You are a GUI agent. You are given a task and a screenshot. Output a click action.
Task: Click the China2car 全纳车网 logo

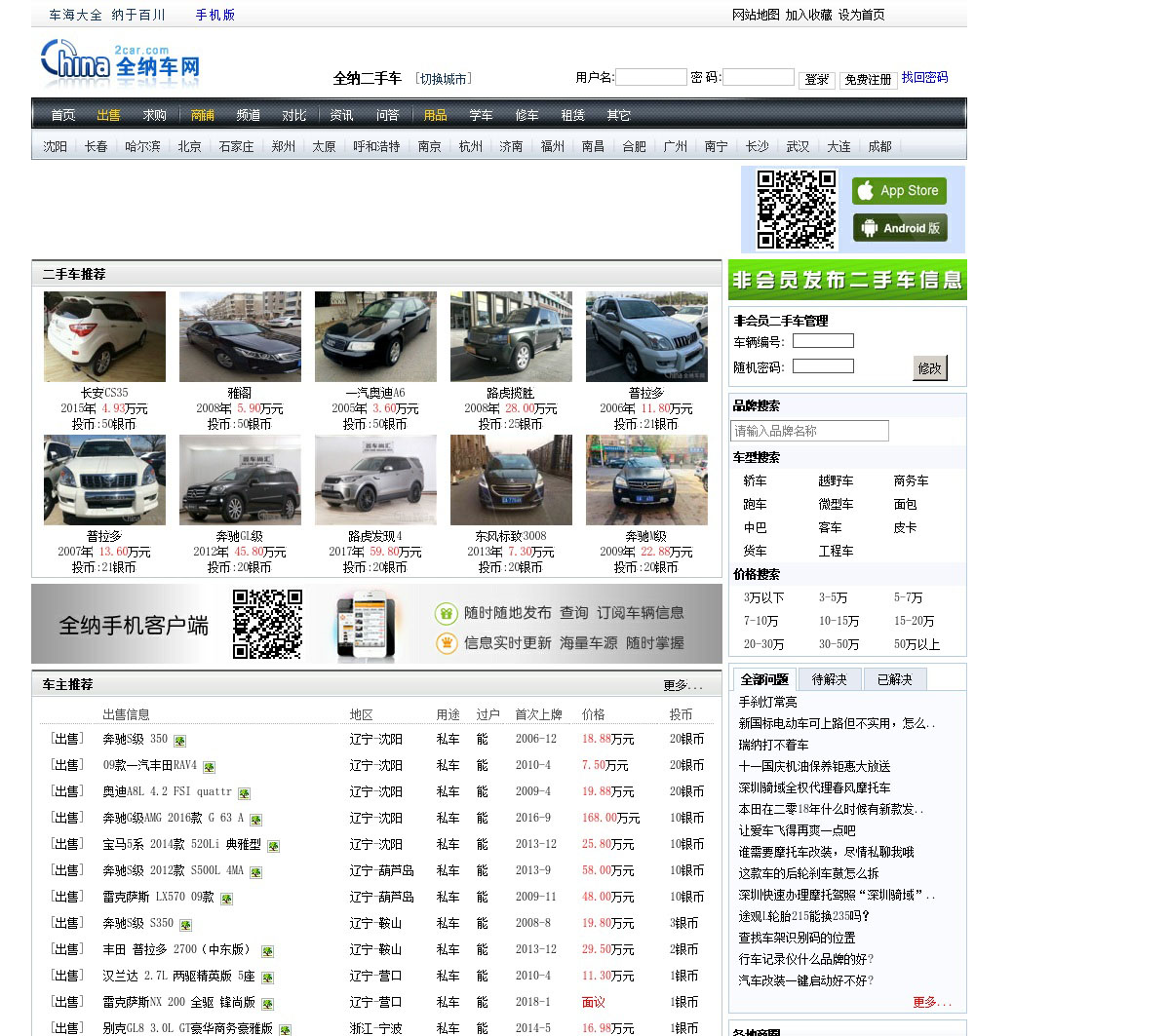pos(120,63)
